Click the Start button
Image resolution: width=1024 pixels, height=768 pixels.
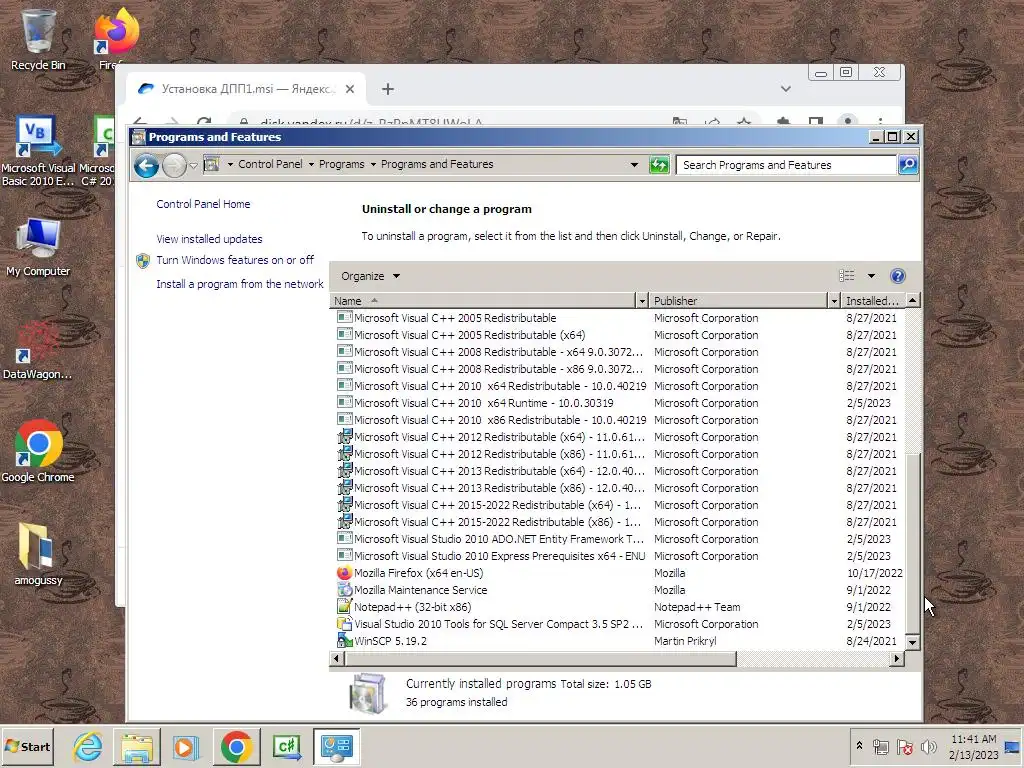point(27,746)
